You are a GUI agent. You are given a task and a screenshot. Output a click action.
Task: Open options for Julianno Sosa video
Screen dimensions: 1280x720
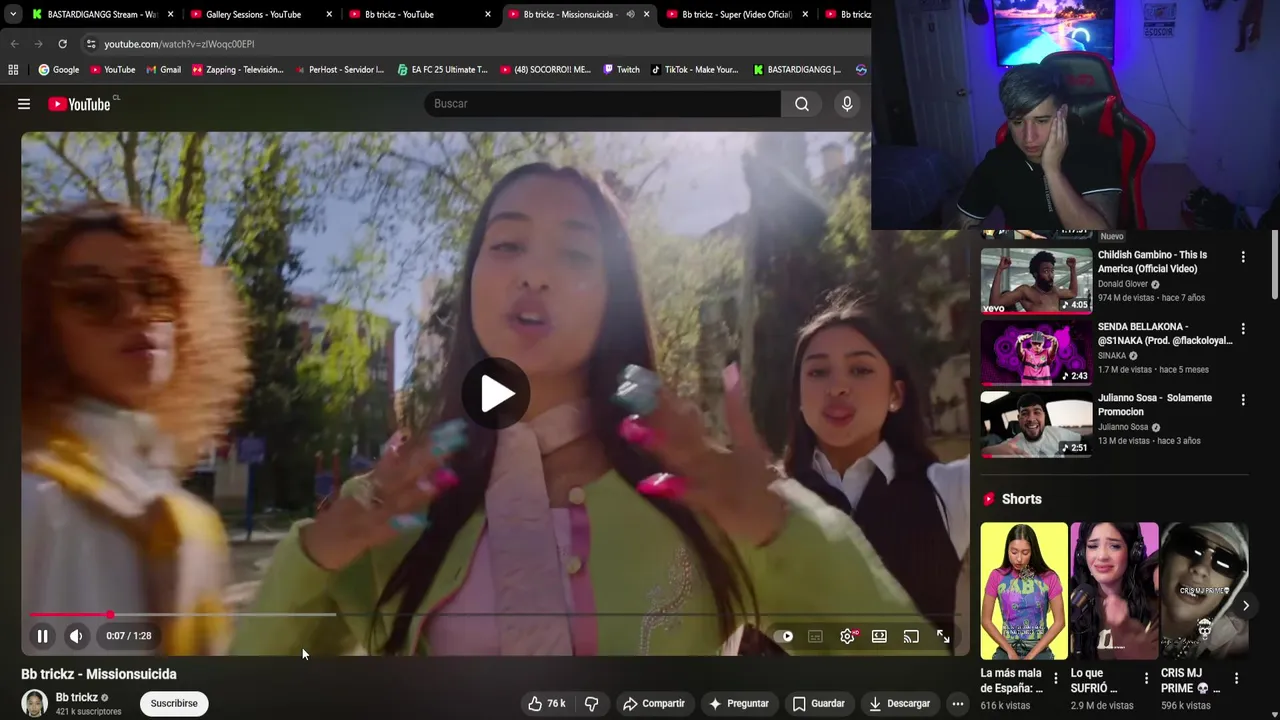point(1243,399)
